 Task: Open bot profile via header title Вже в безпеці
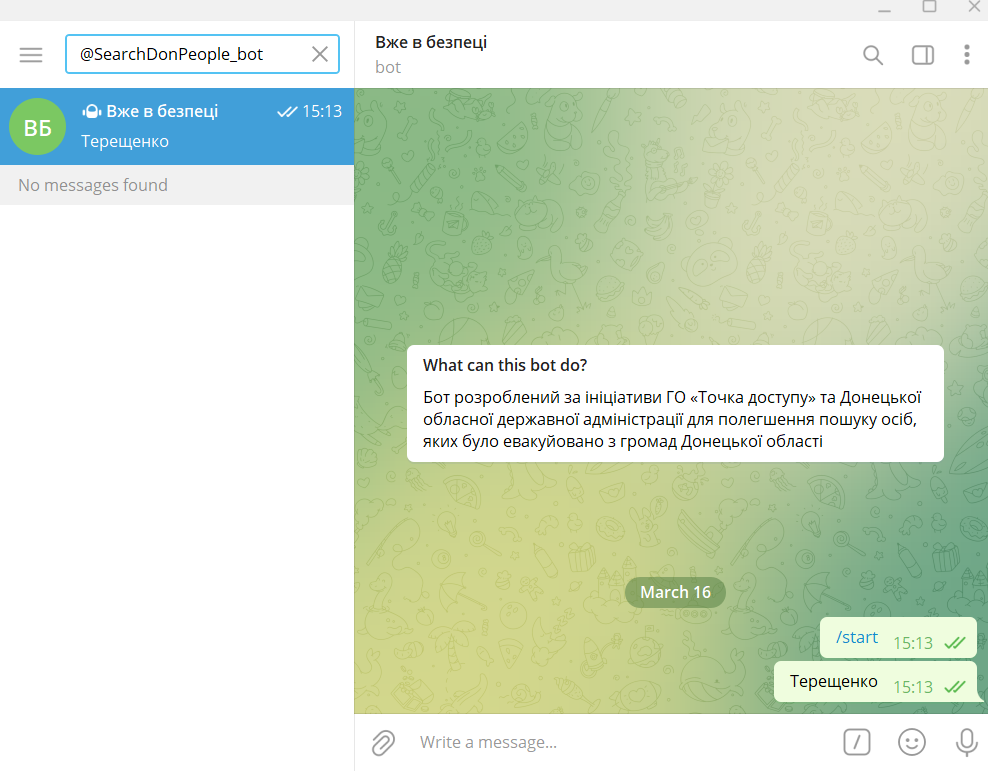click(431, 42)
